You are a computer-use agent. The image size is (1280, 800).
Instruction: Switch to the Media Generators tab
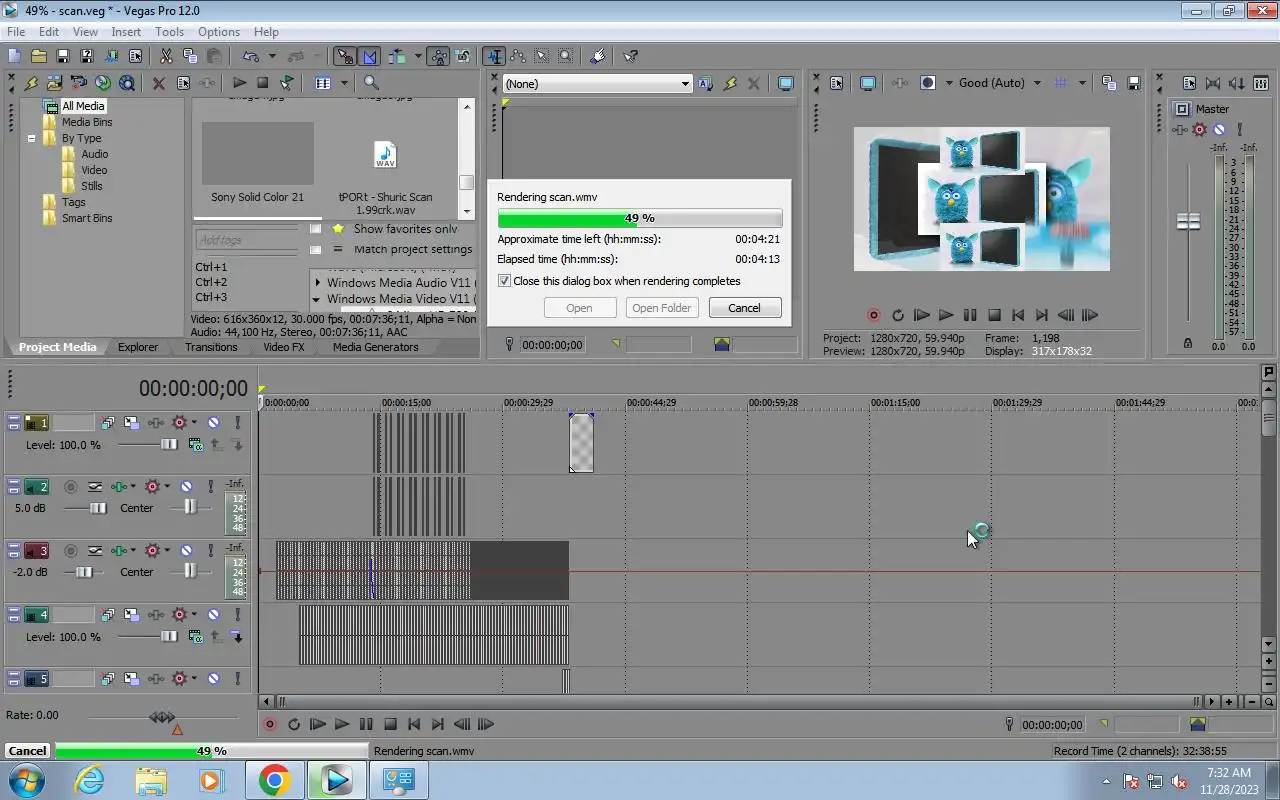[375, 347]
